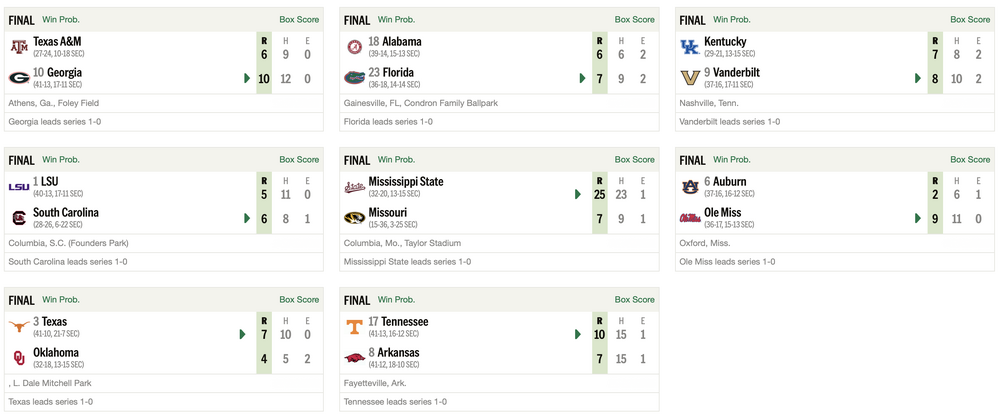Open Box Score for Texas A&M–Georgia game
1000x417 pixels.
299,19
